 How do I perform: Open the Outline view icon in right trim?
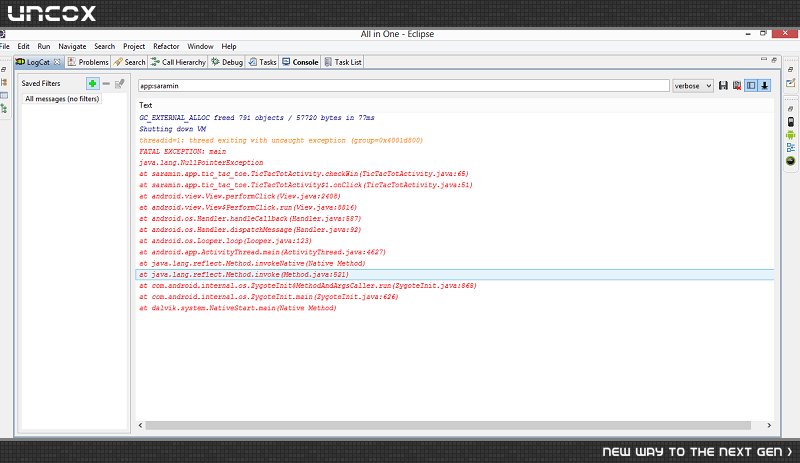[x=790, y=148]
